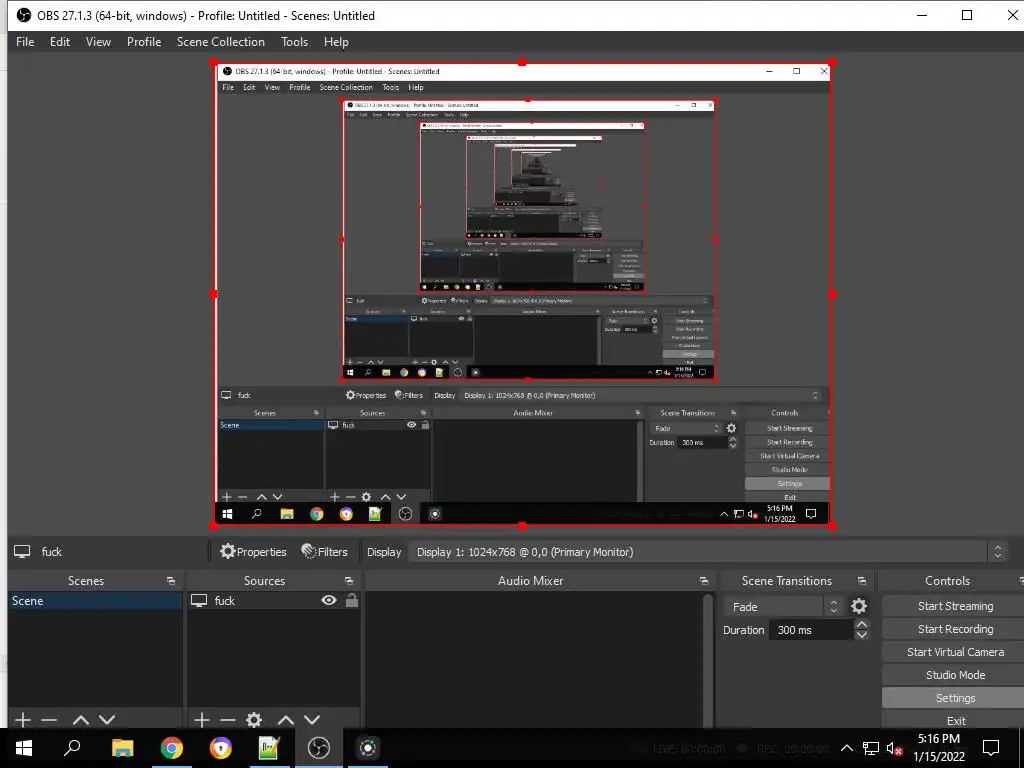Decrease transition Duration with down arrow
The width and height of the screenshot is (1024, 768).
(861, 635)
